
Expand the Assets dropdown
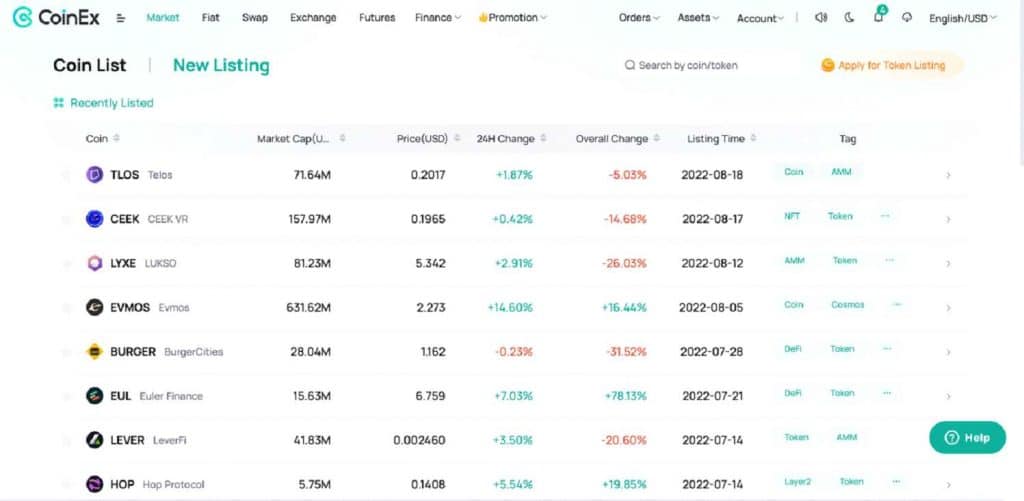click(698, 18)
